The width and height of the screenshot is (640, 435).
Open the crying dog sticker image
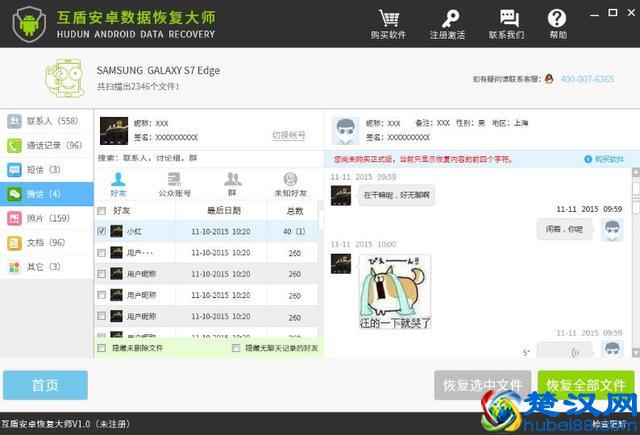[395, 292]
